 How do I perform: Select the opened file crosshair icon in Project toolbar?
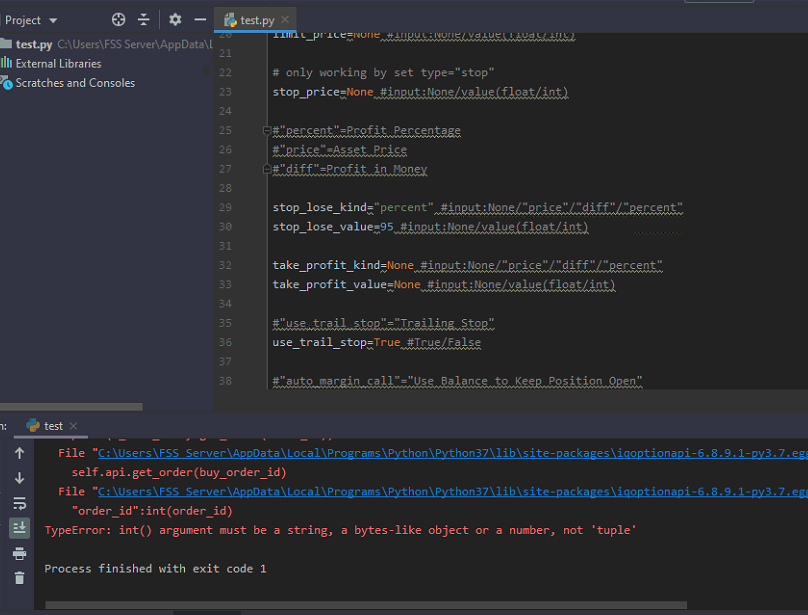(x=118, y=18)
